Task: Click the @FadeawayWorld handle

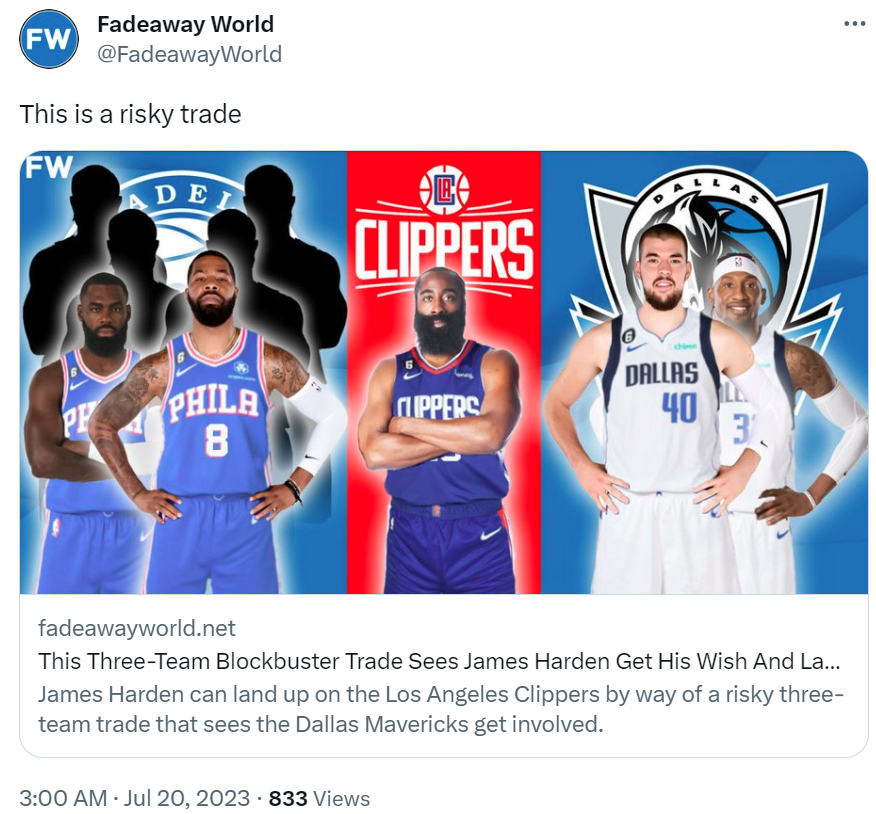Action: coord(189,54)
